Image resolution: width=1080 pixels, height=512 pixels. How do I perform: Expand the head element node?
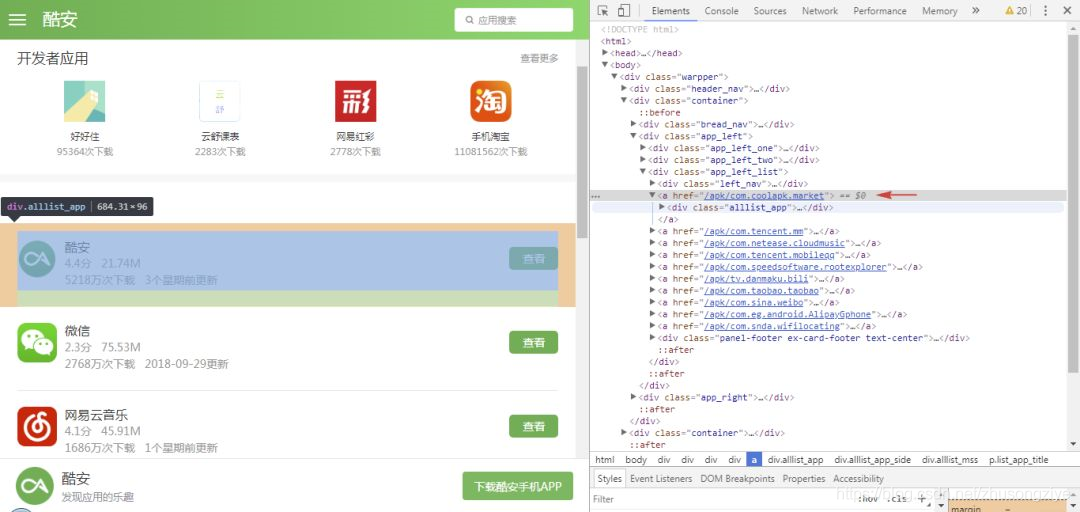click(x=605, y=53)
